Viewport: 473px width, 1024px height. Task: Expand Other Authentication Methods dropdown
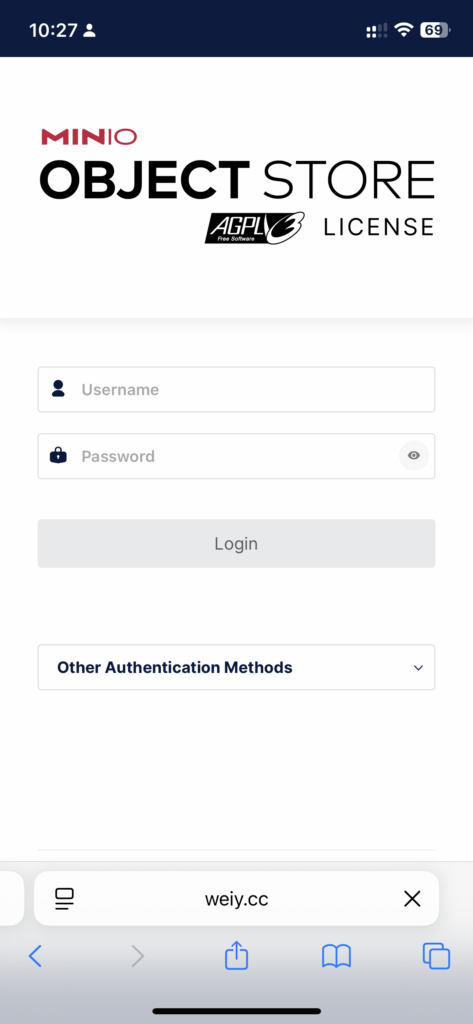pyautogui.click(x=236, y=667)
